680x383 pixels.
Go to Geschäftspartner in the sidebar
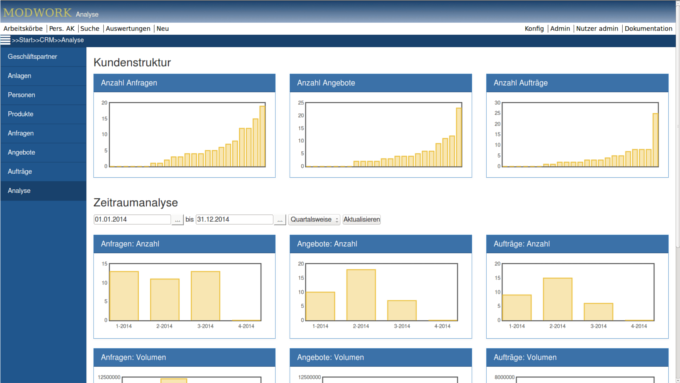(x=43, y=57)
